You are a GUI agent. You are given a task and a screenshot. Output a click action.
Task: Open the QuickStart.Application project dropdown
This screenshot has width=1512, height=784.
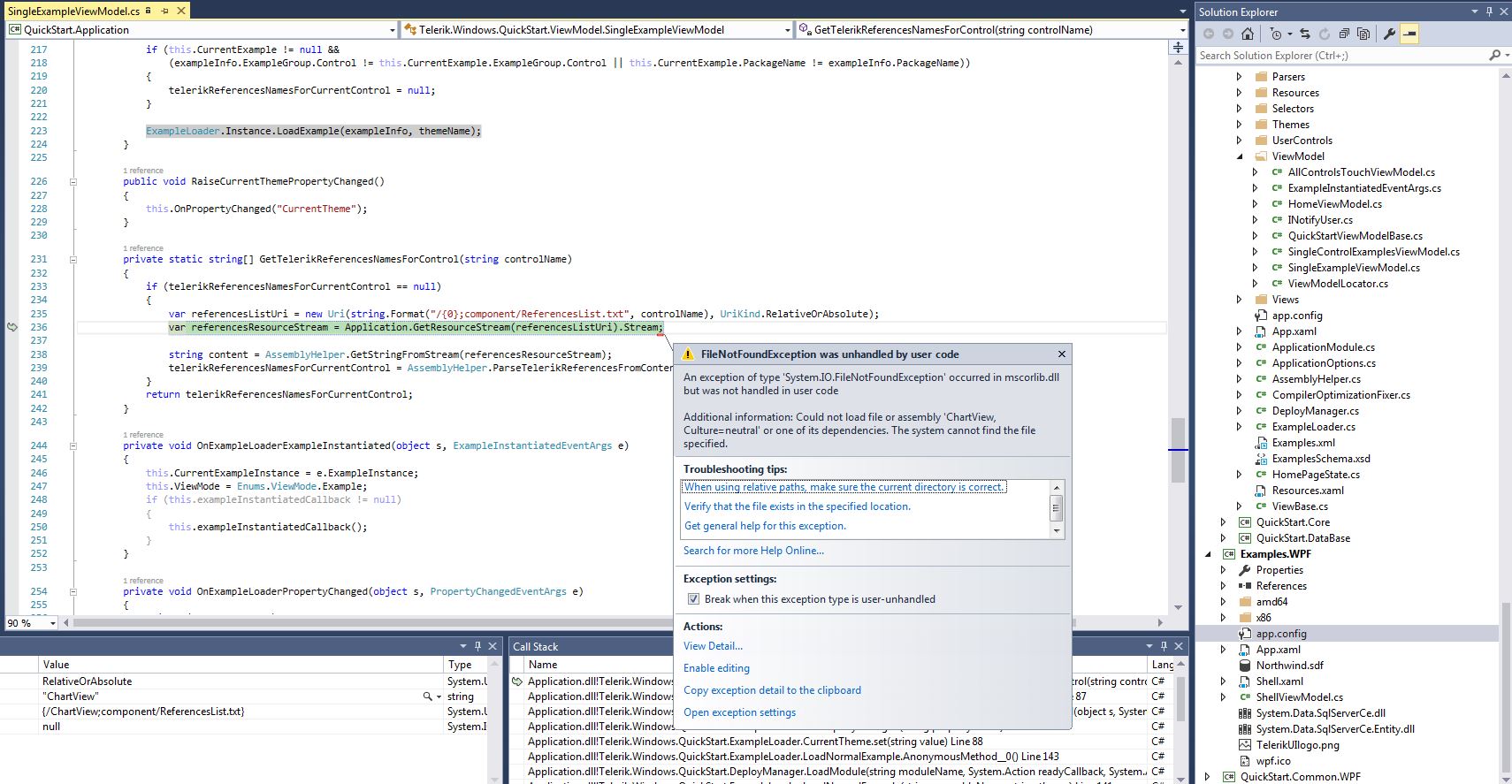pos(393,30)
